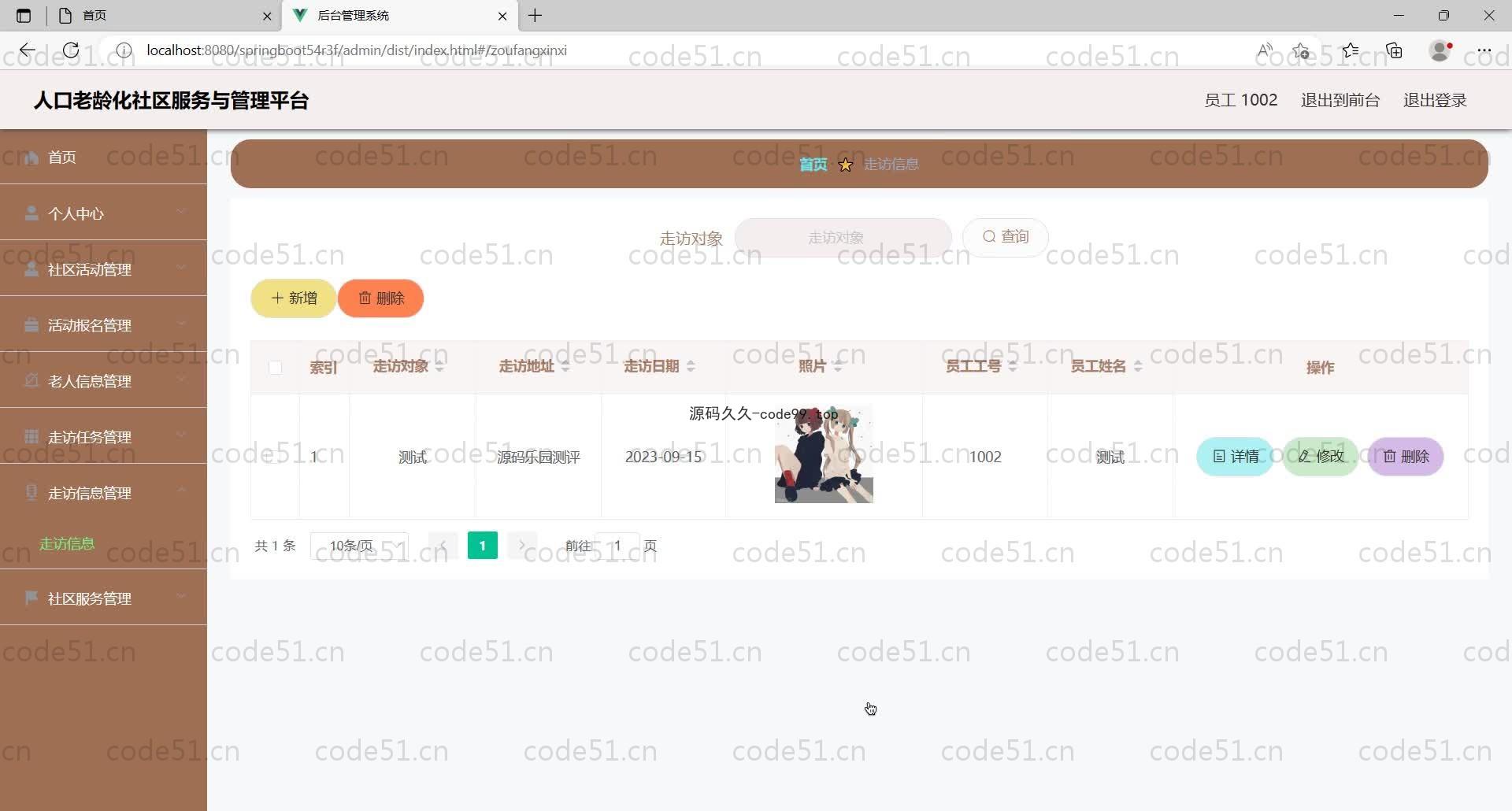1512x811 pixels.
Task: Add page to favorites star icon
Action: pyautogui.click(x=1300, y=50)
